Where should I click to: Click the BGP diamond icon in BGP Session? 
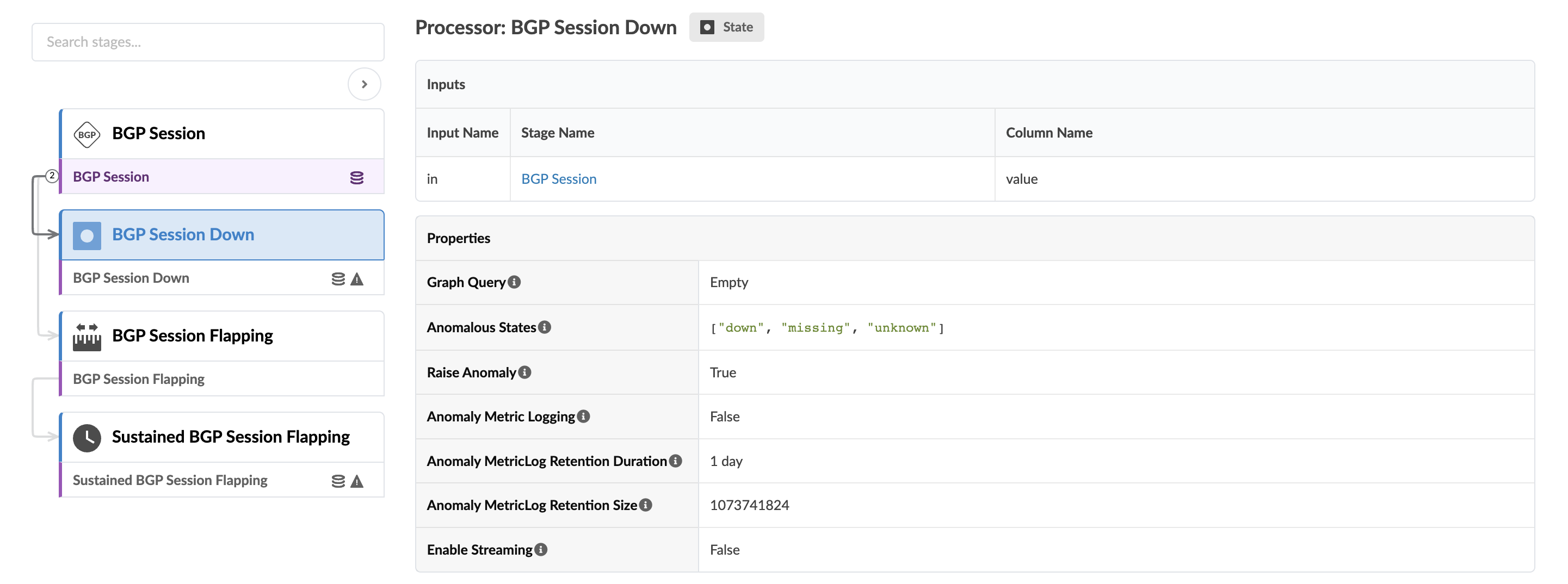pyautogui.click(x=87, y=134)
